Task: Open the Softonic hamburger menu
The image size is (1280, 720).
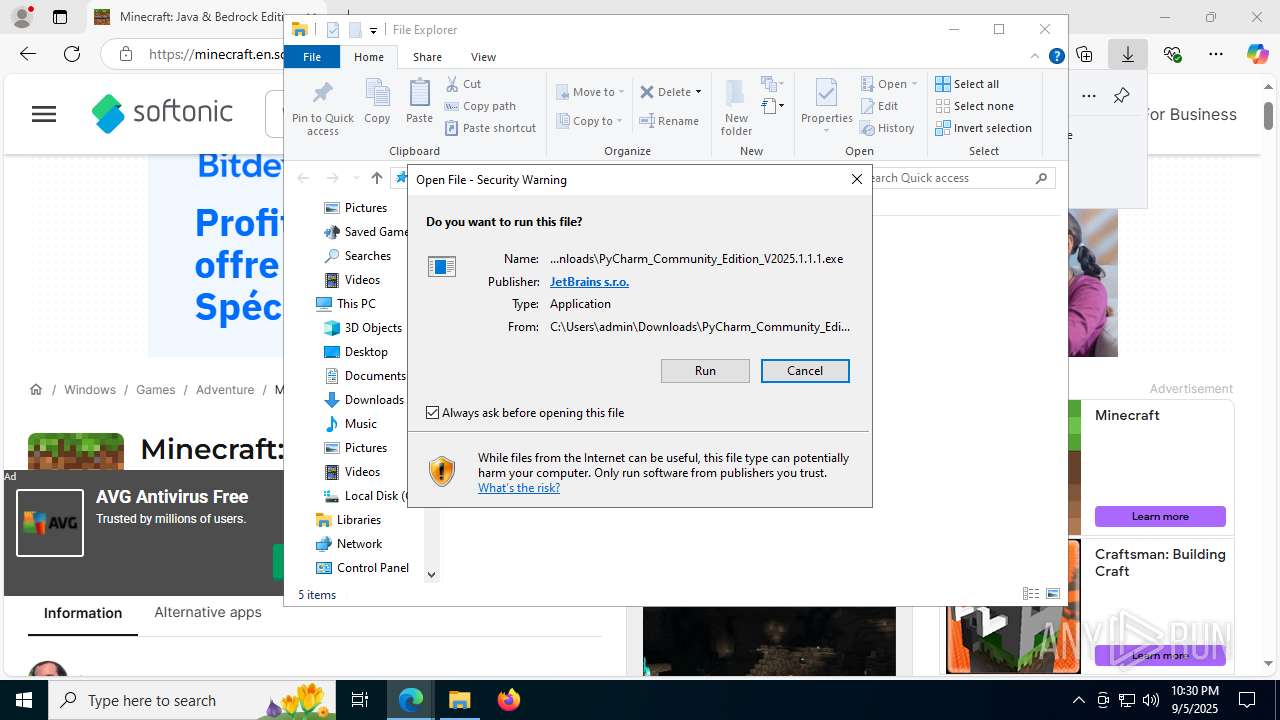Action: tap(44, 114)
